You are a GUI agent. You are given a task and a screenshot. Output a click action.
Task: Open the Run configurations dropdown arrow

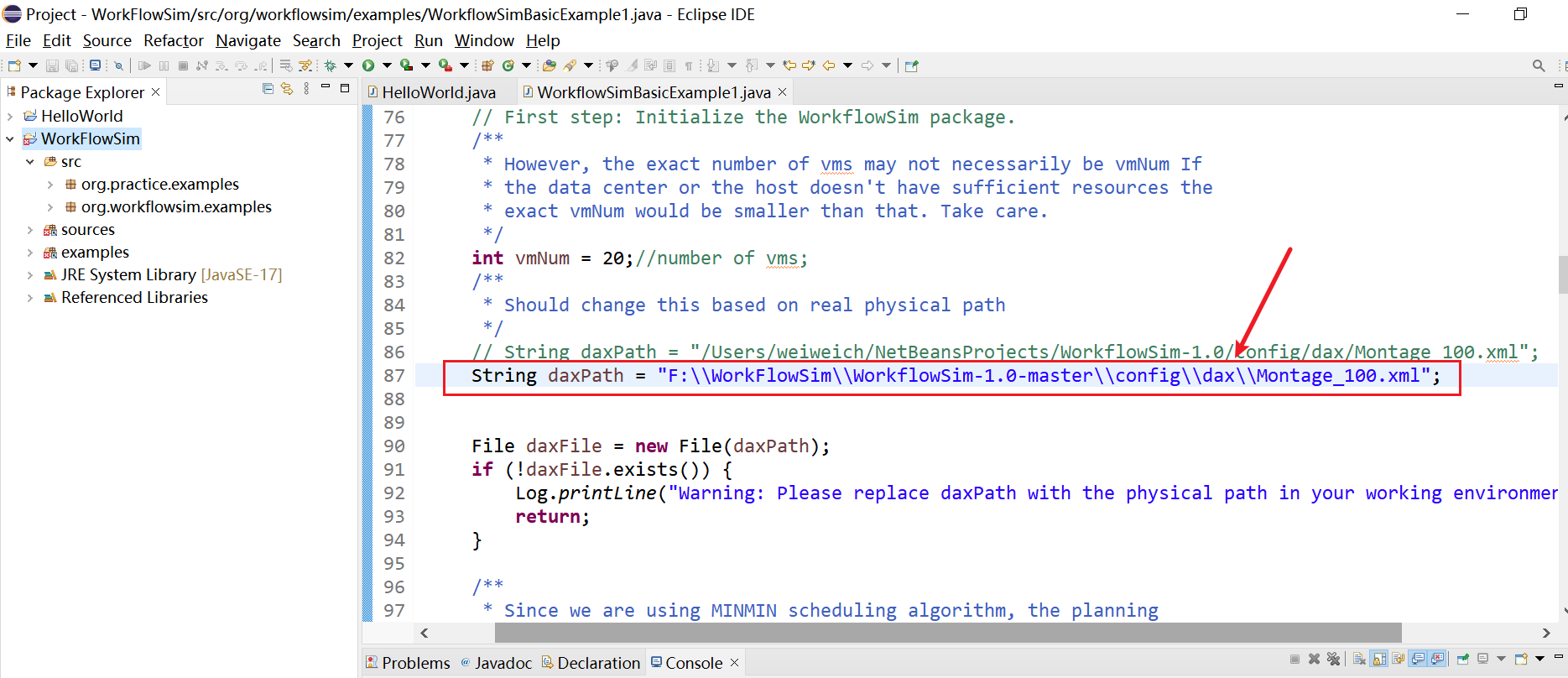tap(387, 65)
